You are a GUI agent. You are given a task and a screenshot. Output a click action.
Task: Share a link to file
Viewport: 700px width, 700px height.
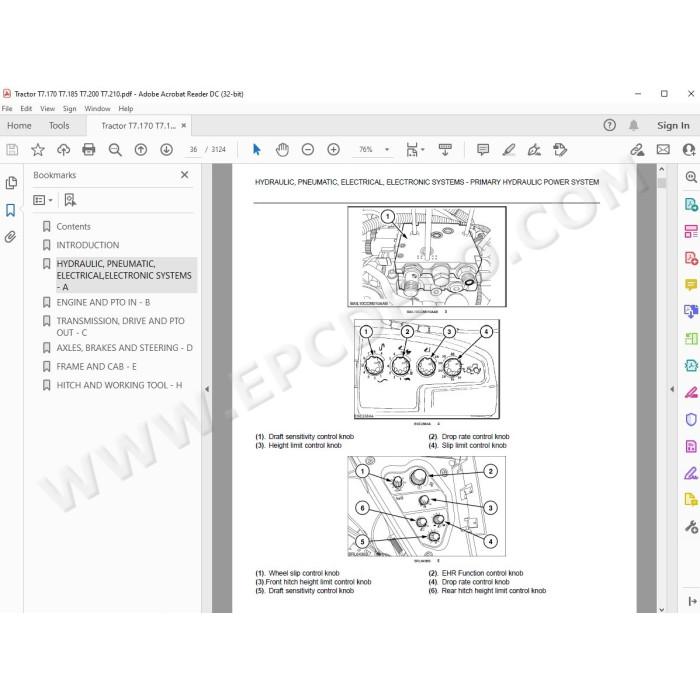pyautogui.click(x=637, y=150)
